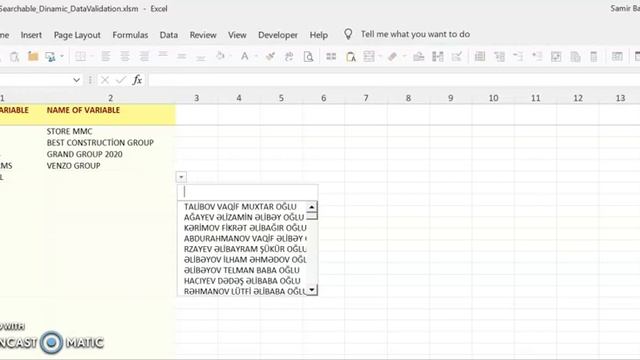640x360 pixels.
Task: Open the Name Box dropdown arrow
Action: pyautogui.click(x=76, y=80)
